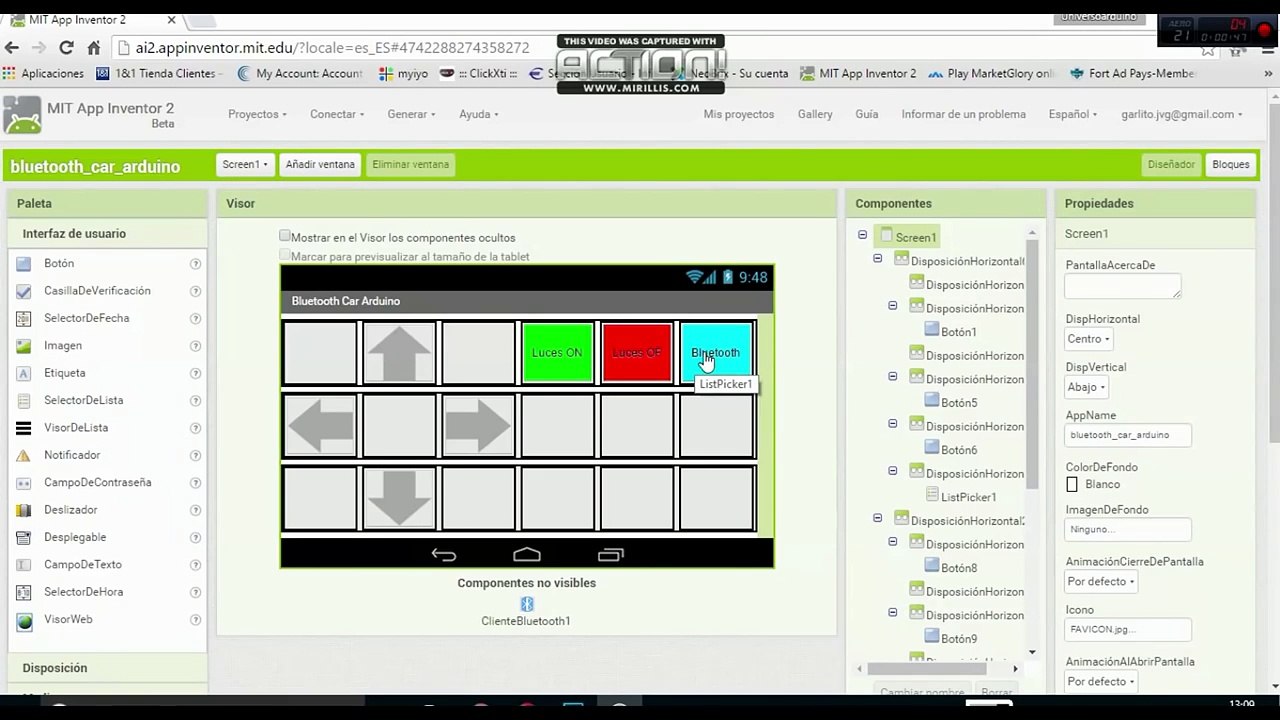1280x720 pixels.
Task: Select the SelectorDeHora palette icon
Action: coord(24,592)
